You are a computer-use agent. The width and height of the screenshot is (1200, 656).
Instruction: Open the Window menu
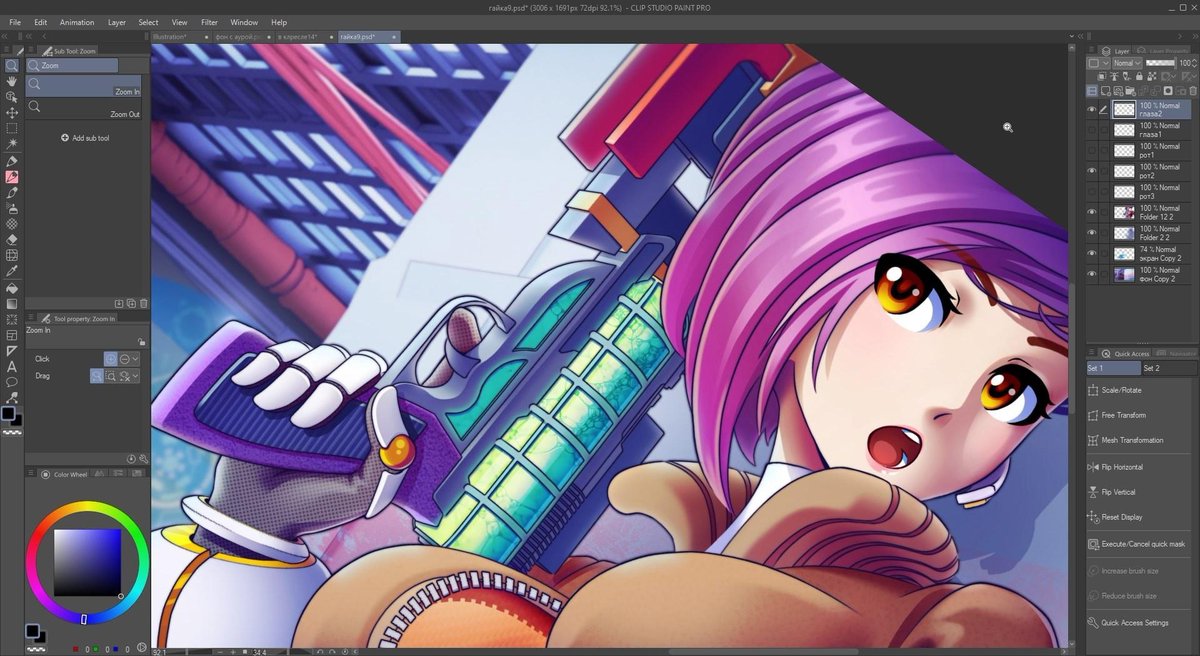point(244,22)
